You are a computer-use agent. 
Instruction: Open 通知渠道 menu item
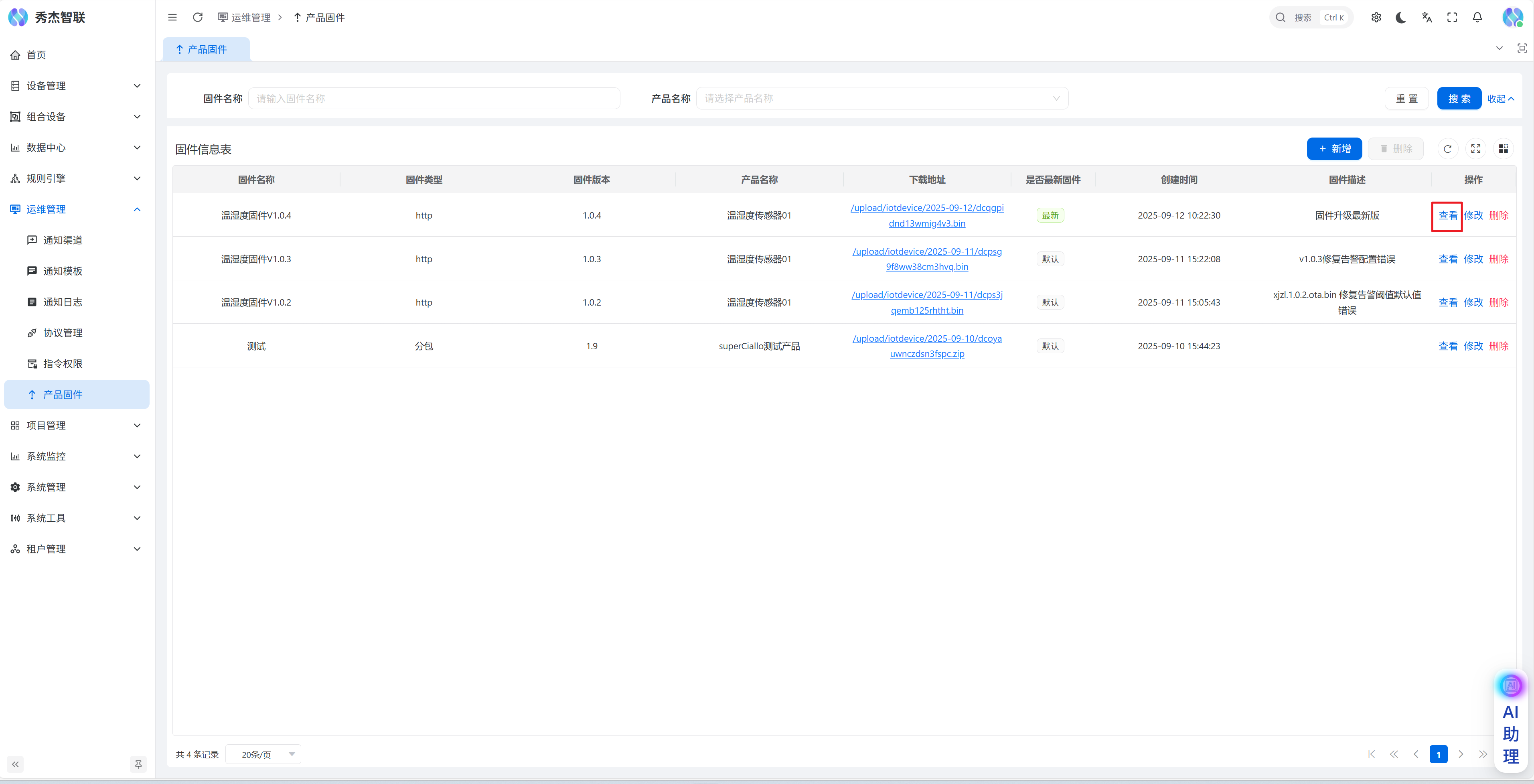pos(63,240)
